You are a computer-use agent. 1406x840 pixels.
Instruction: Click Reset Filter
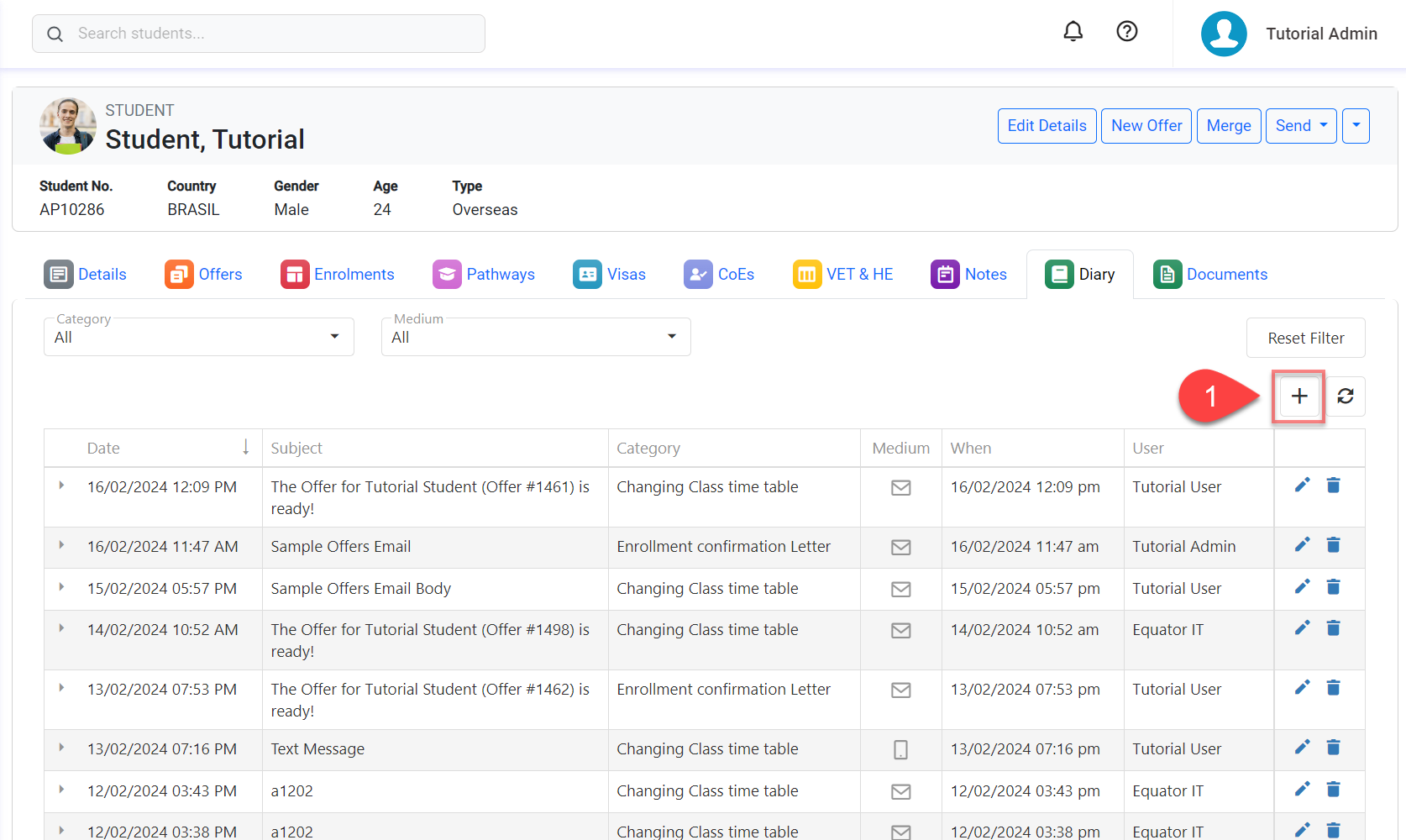[1305, 338]
